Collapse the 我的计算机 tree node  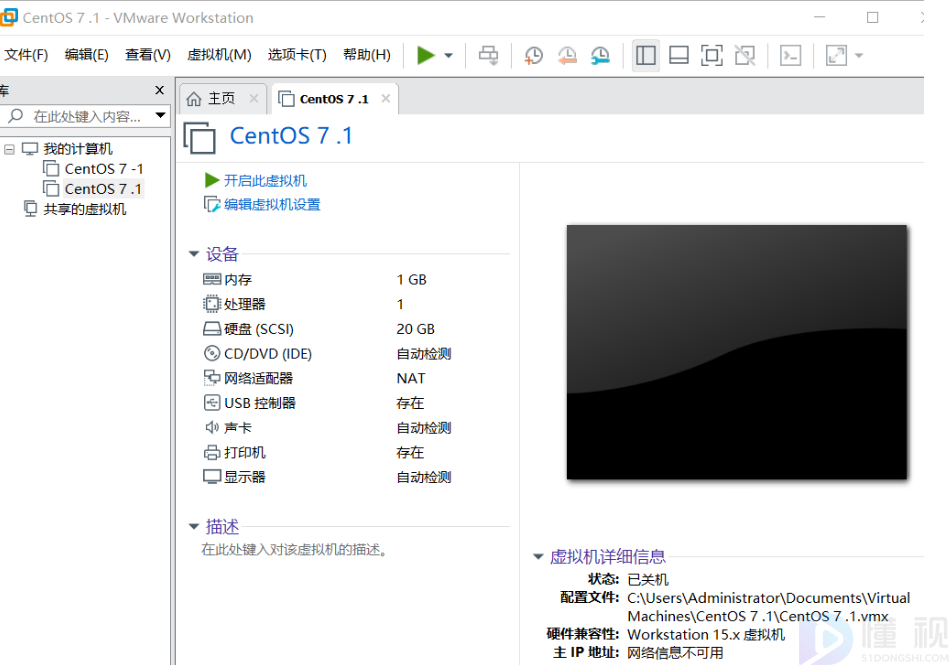(10, 149)
